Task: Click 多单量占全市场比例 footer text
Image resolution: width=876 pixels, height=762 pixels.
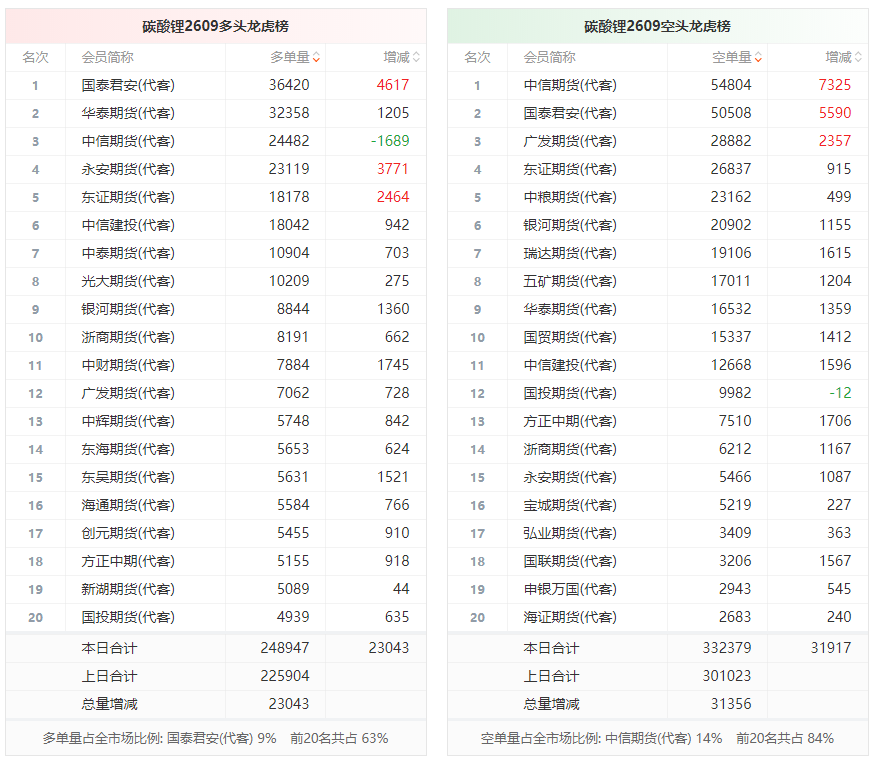Action: (216, 739)
